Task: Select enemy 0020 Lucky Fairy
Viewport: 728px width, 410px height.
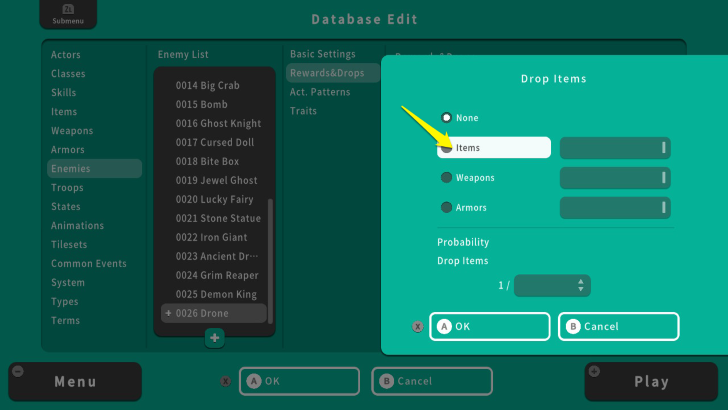Action: point(214,199)
